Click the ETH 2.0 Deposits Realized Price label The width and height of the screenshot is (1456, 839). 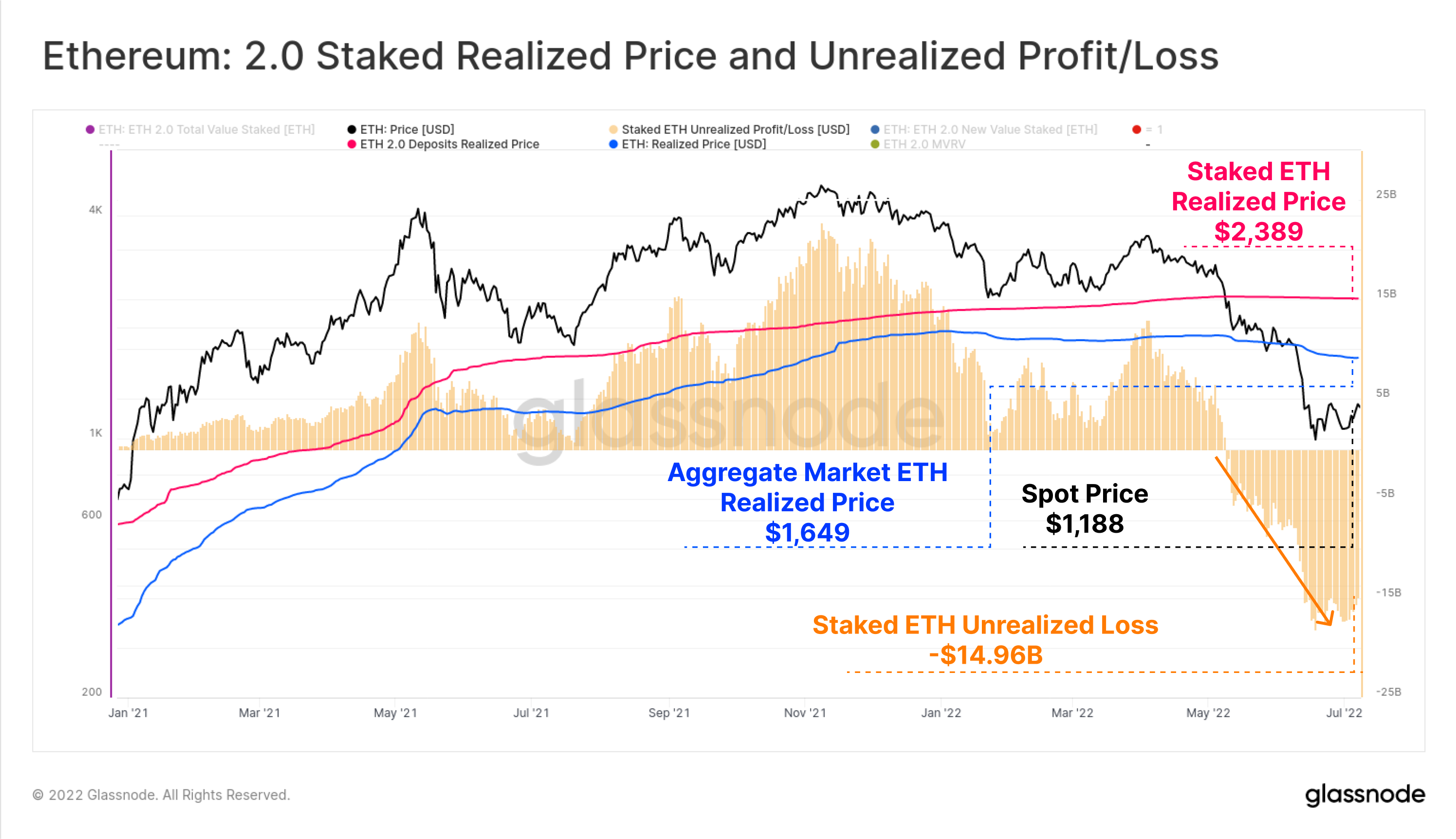point(449,144)
